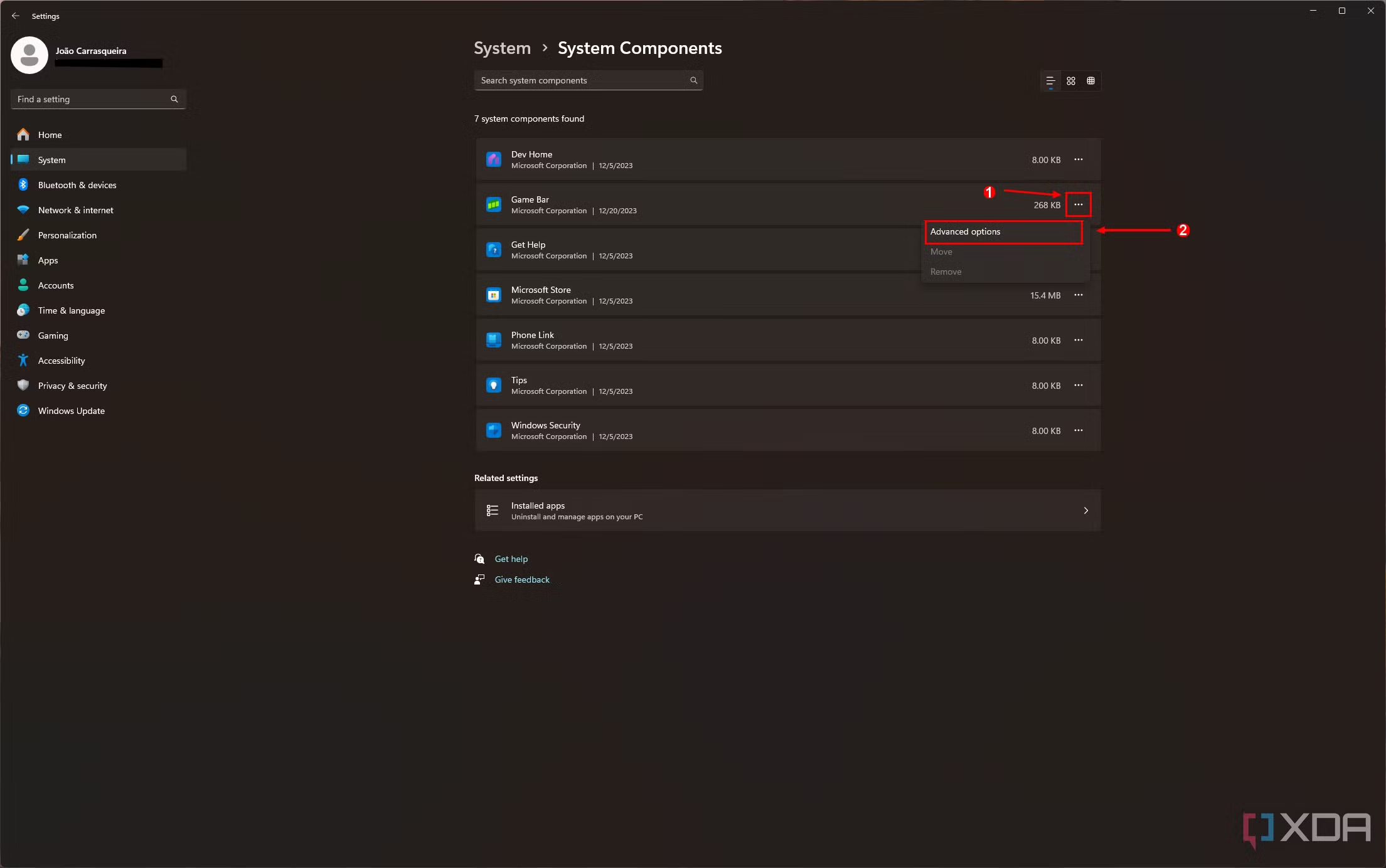Open more options for Dev Home
The width and height of the screenshot is (1386, 868).
point(1079,159)
